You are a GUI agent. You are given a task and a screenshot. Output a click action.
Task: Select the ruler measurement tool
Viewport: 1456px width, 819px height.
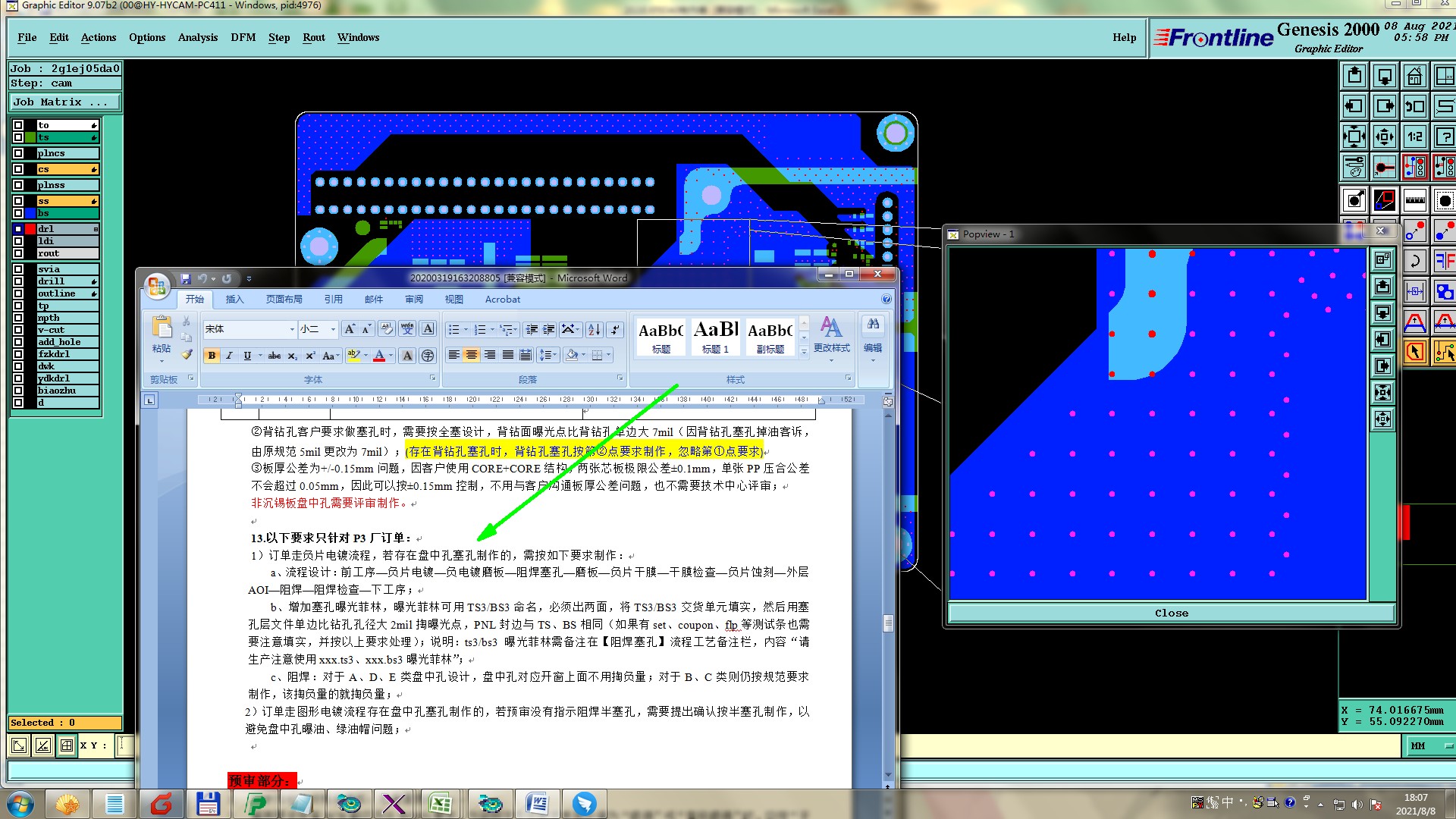[x=1415, y=201]
